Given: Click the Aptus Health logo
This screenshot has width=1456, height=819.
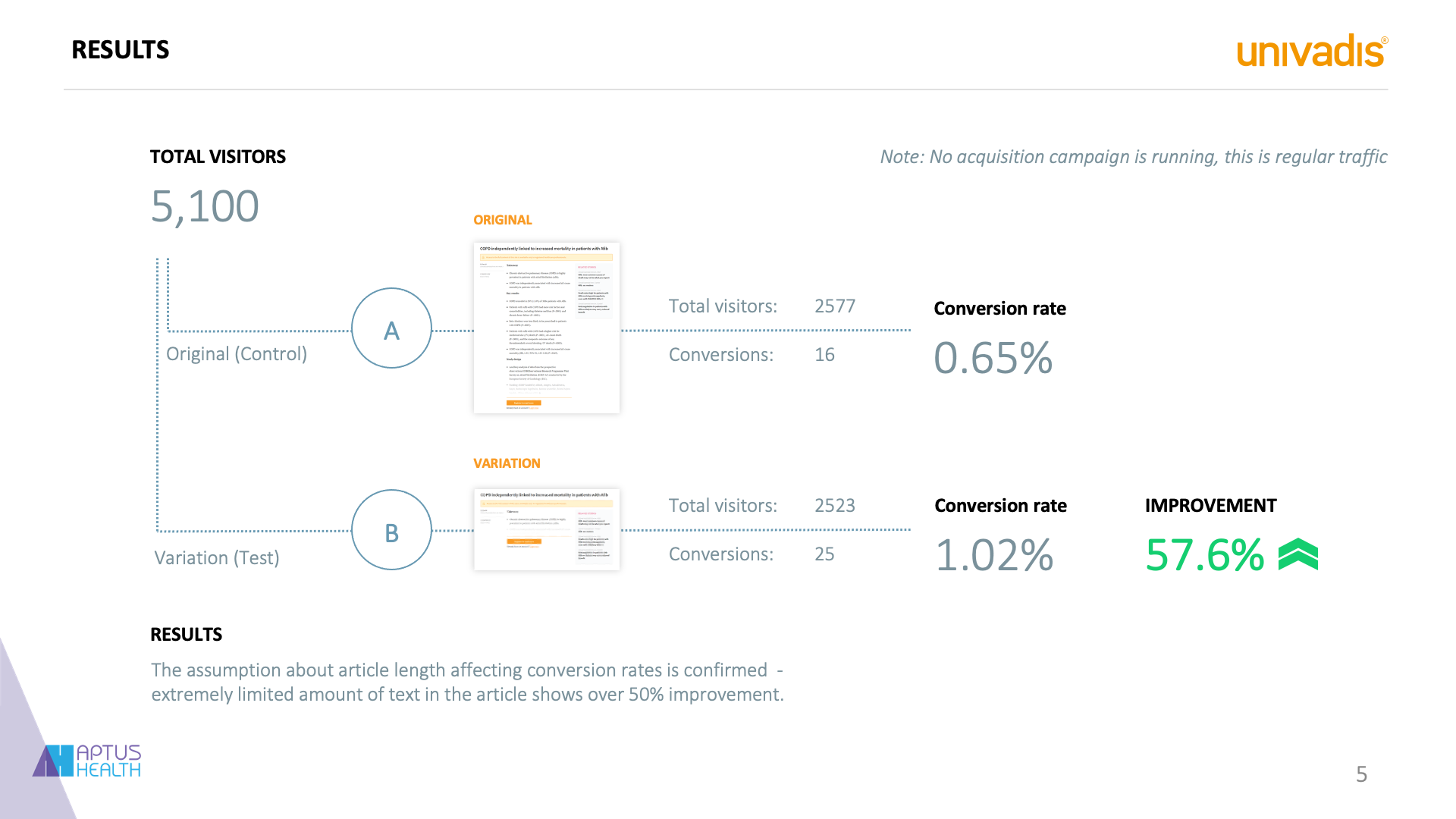Looking at the screenshot, I should 87,761.
